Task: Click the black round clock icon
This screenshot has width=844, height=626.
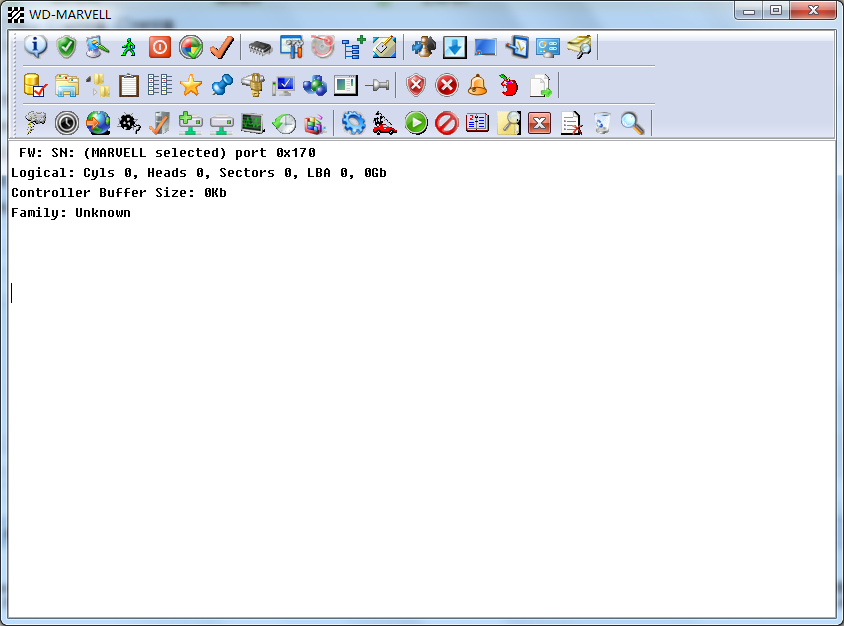Action: 67,123
